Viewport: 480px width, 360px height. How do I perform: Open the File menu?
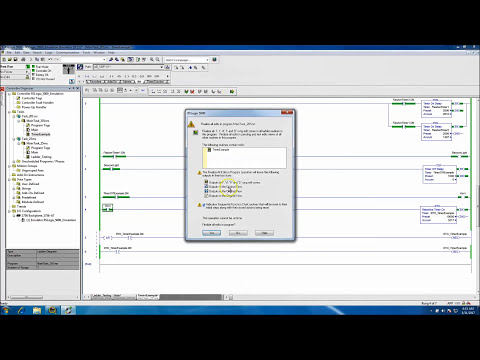(9, 53)
